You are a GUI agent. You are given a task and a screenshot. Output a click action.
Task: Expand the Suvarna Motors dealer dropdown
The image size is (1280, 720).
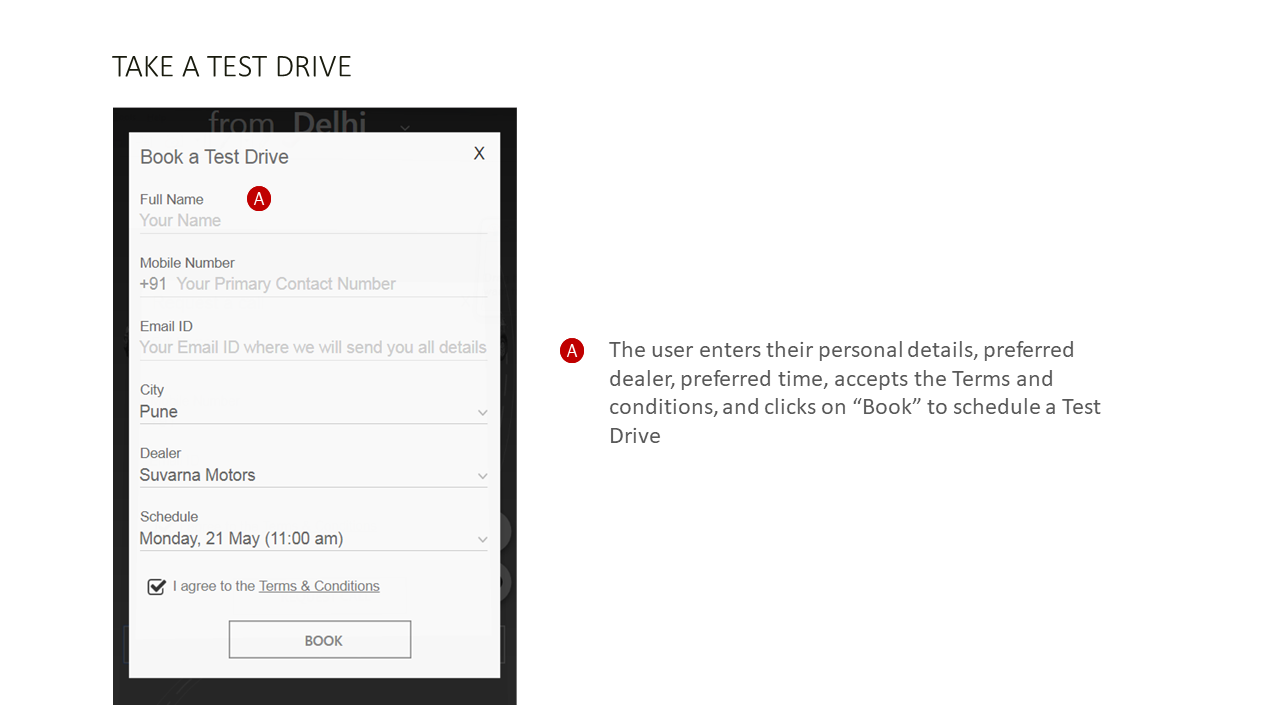pyautogui.click(x=300, y=475)
